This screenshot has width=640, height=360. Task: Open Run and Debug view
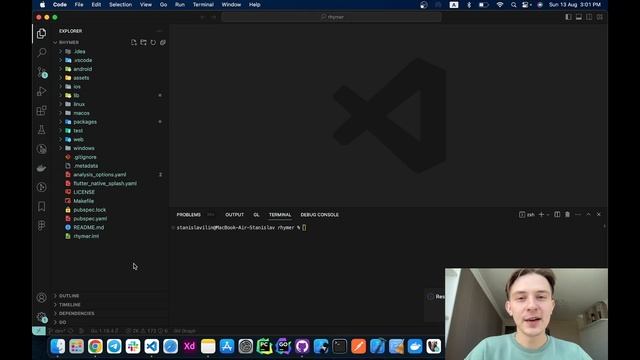pyautogui.click(x=41, y=91)
